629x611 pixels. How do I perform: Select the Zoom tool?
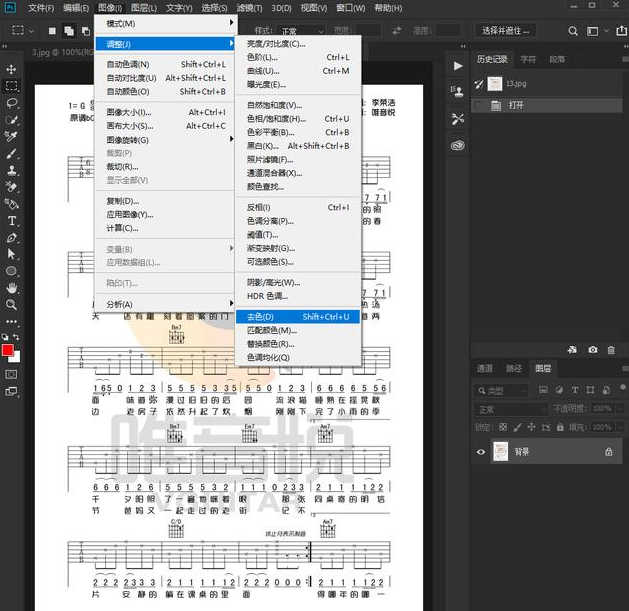click(11, 304)
